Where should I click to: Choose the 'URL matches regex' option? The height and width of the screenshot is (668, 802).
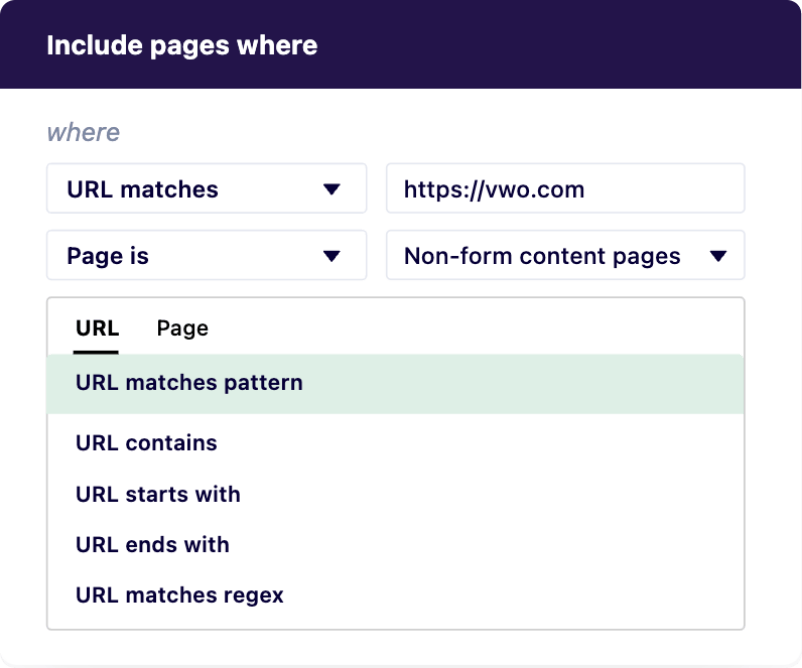point(180,596)
